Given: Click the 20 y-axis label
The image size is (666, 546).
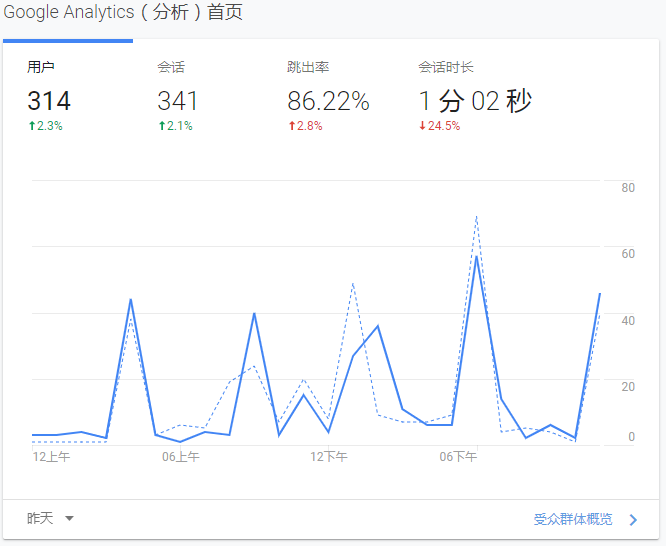Looking at the screenshot, I should pos(628,387).
